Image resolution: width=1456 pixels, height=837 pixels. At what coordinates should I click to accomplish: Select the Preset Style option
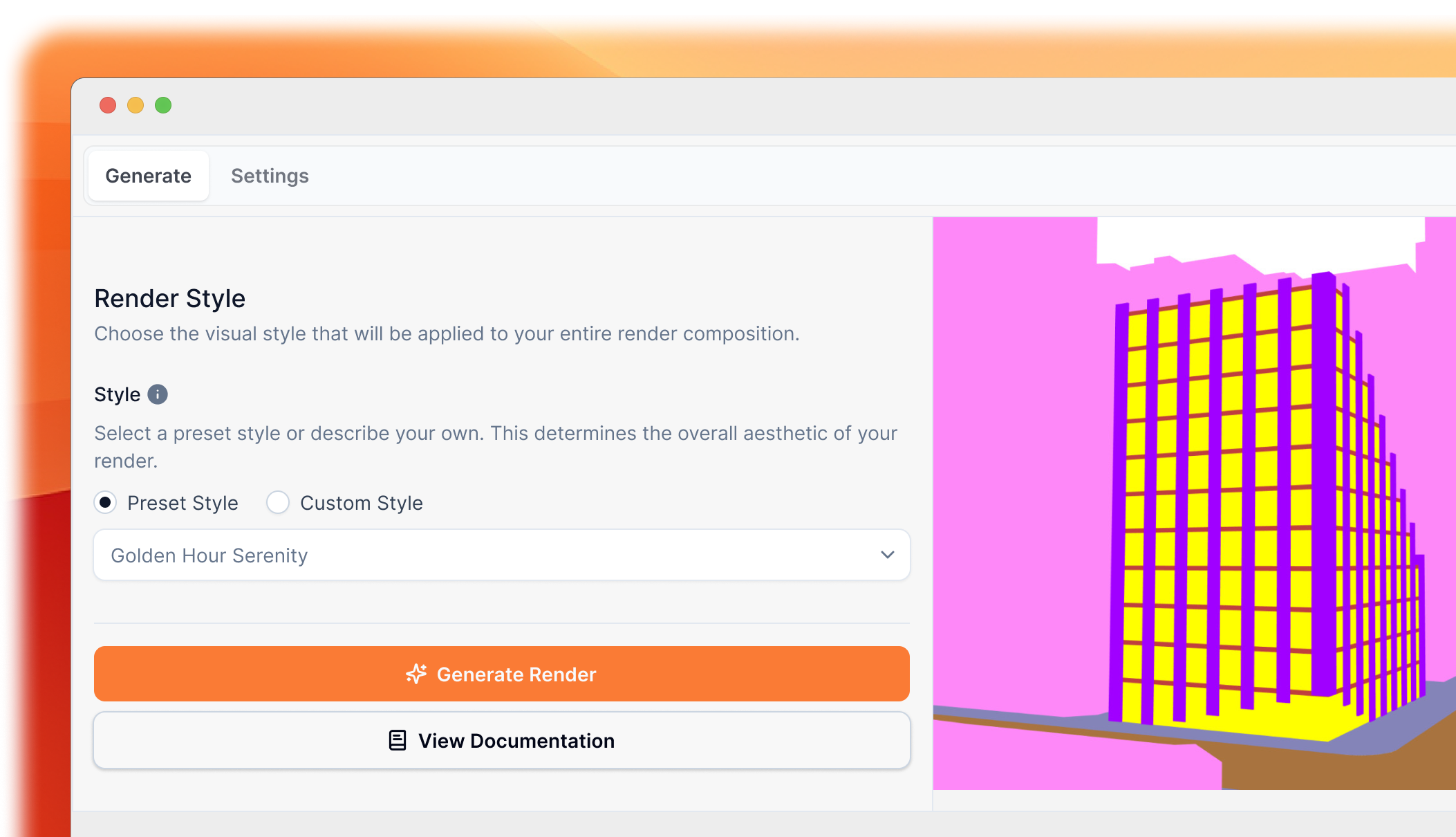[105, 503]
